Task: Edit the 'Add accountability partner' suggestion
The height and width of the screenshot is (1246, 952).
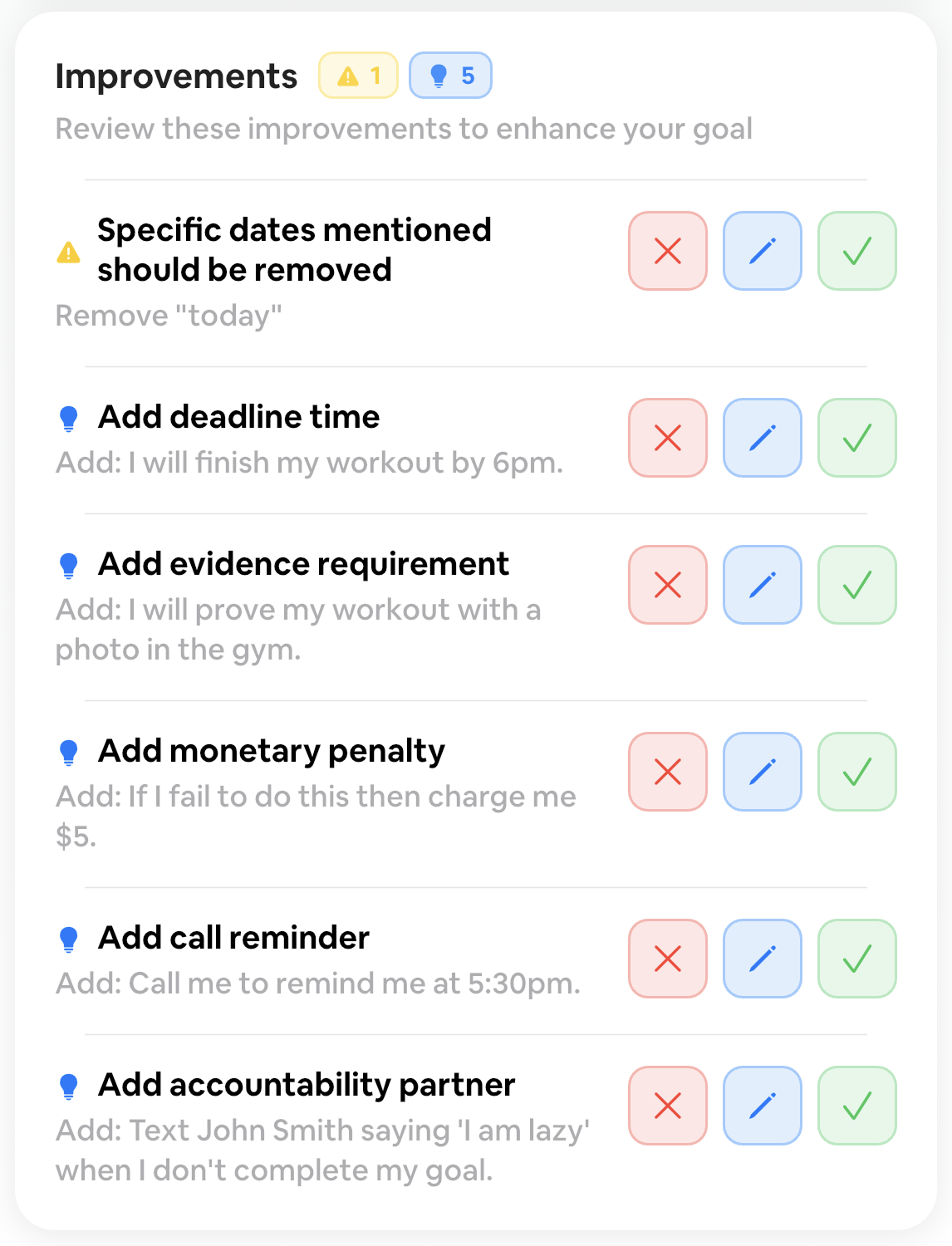Action: (x=763, y=1106)
